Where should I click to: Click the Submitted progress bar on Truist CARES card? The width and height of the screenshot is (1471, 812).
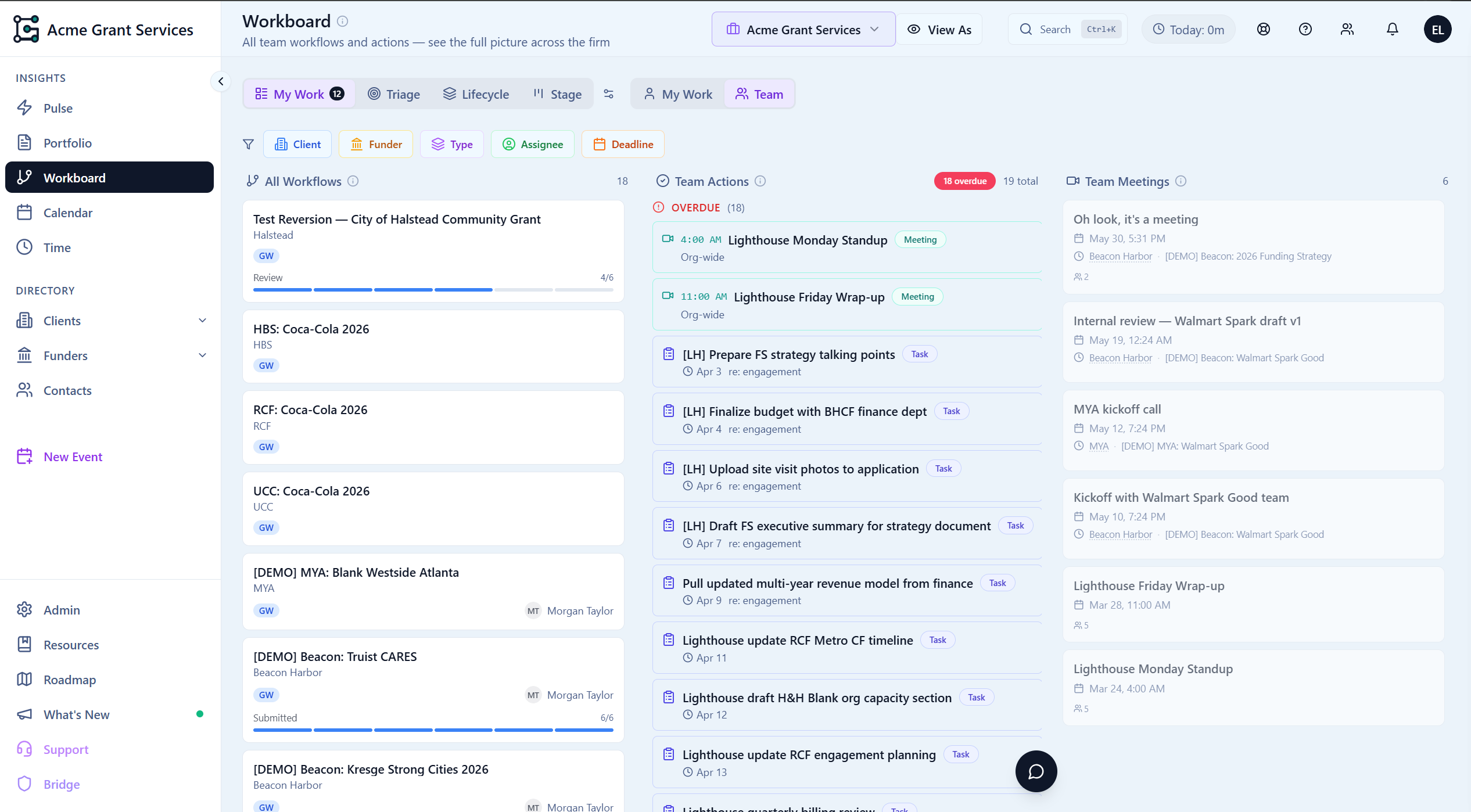(433, 730)
